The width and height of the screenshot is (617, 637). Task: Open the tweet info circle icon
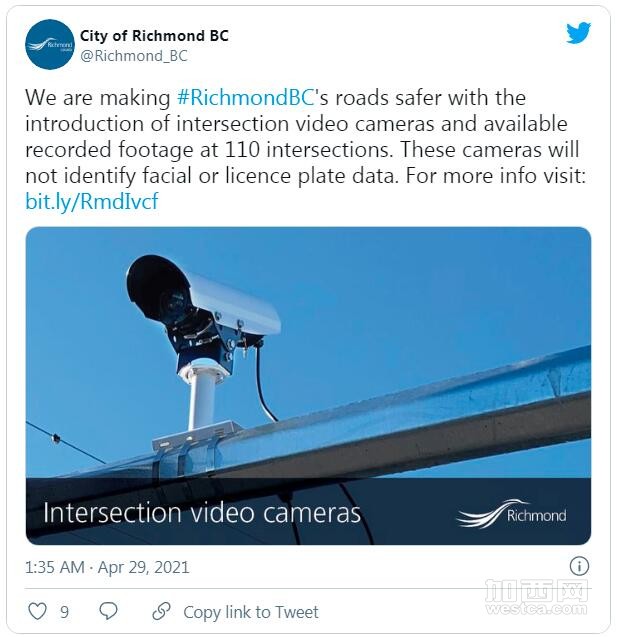(x=579, y=566)
